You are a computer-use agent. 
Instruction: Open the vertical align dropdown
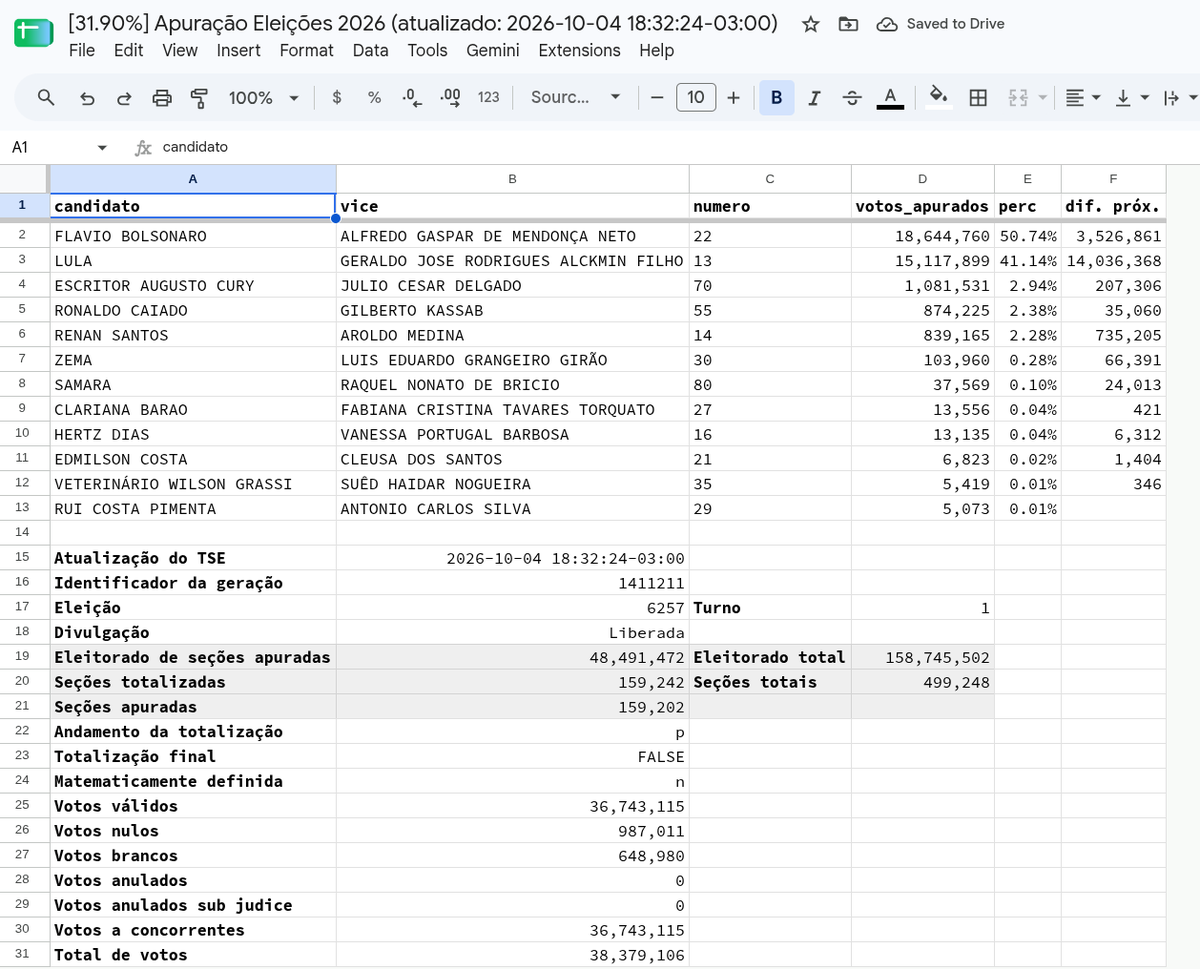[1132, 97]
